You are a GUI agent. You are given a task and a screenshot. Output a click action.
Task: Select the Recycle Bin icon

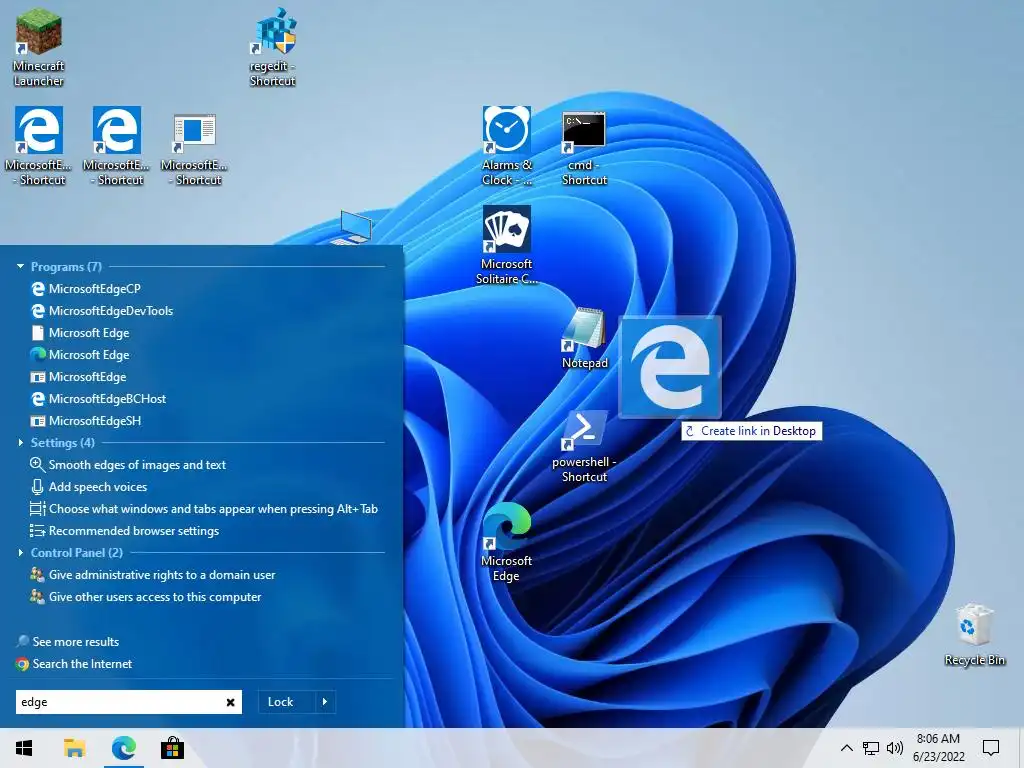tap(974, 635)
